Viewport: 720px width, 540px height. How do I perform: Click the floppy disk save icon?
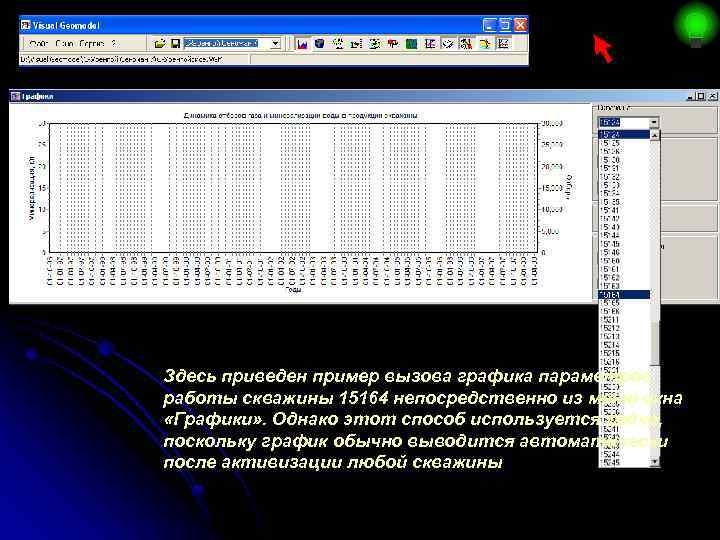tap(175, 44)
